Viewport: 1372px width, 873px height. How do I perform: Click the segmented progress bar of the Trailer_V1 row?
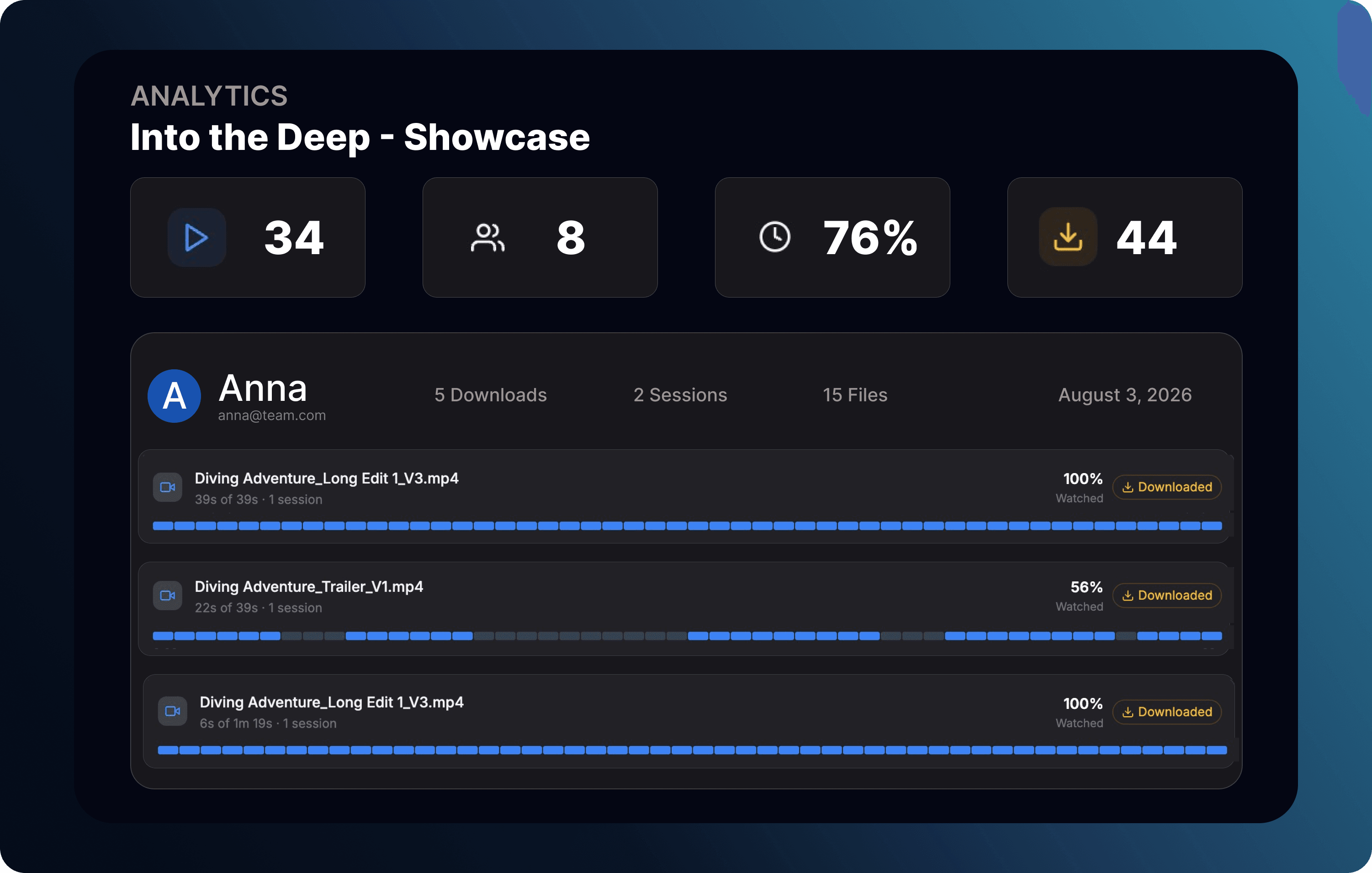[x=687, y=636]
